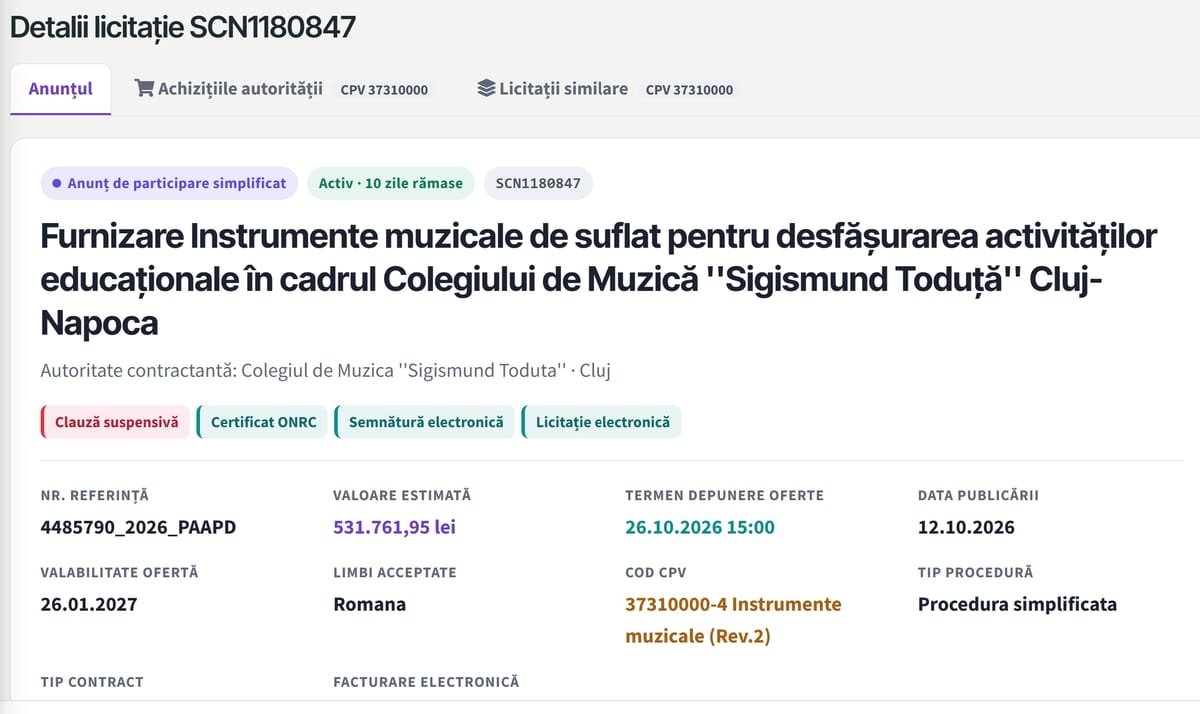
Task: Click the Semnătură electronică tag
Action: pos(425,422)
